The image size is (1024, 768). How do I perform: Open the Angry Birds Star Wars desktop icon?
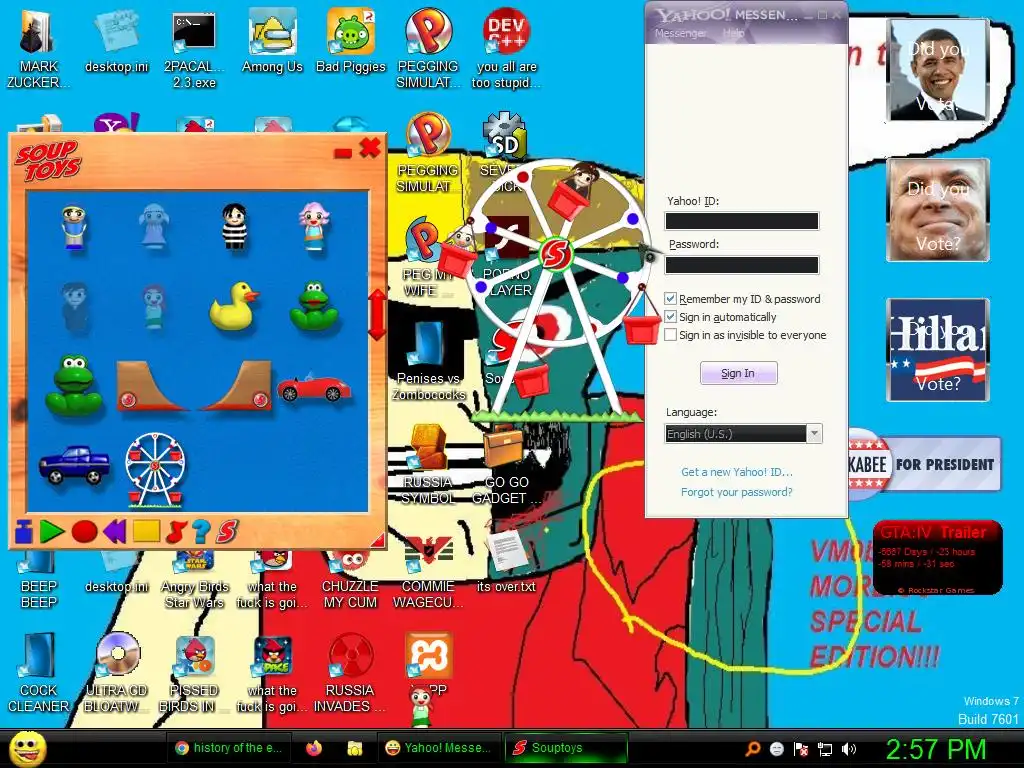click(195, 581)
